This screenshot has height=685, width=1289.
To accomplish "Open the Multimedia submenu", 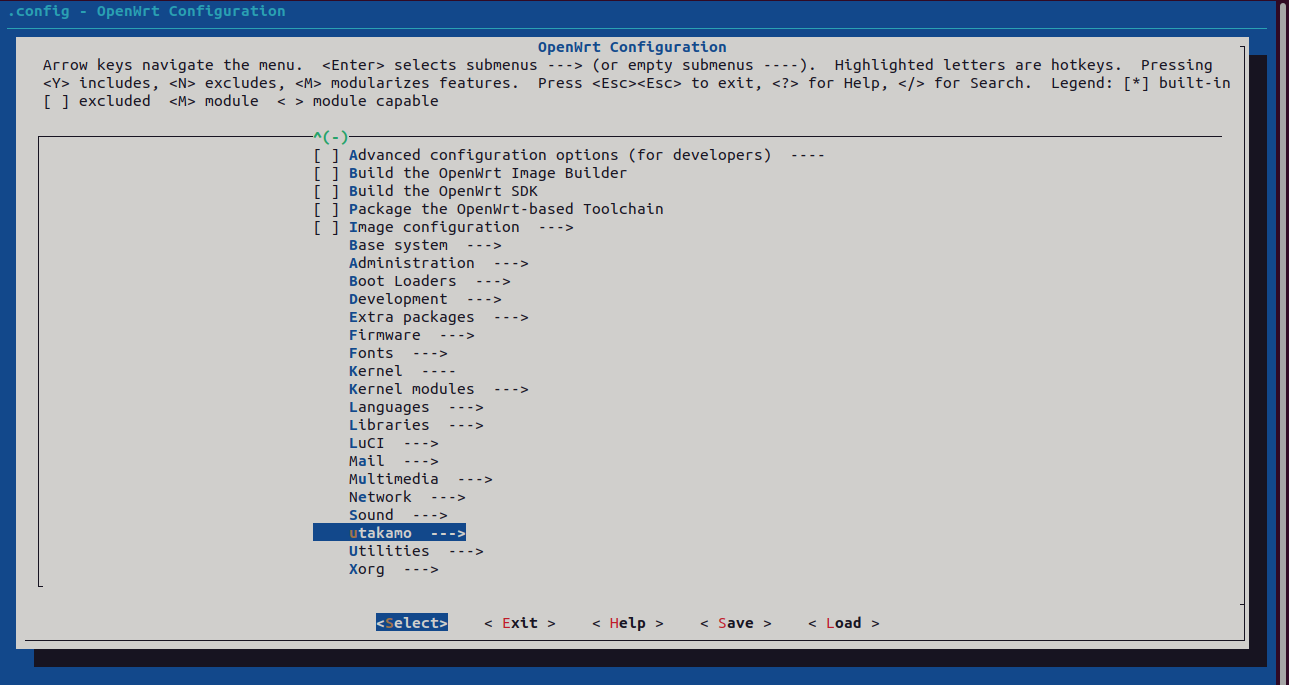I will 420,479.
